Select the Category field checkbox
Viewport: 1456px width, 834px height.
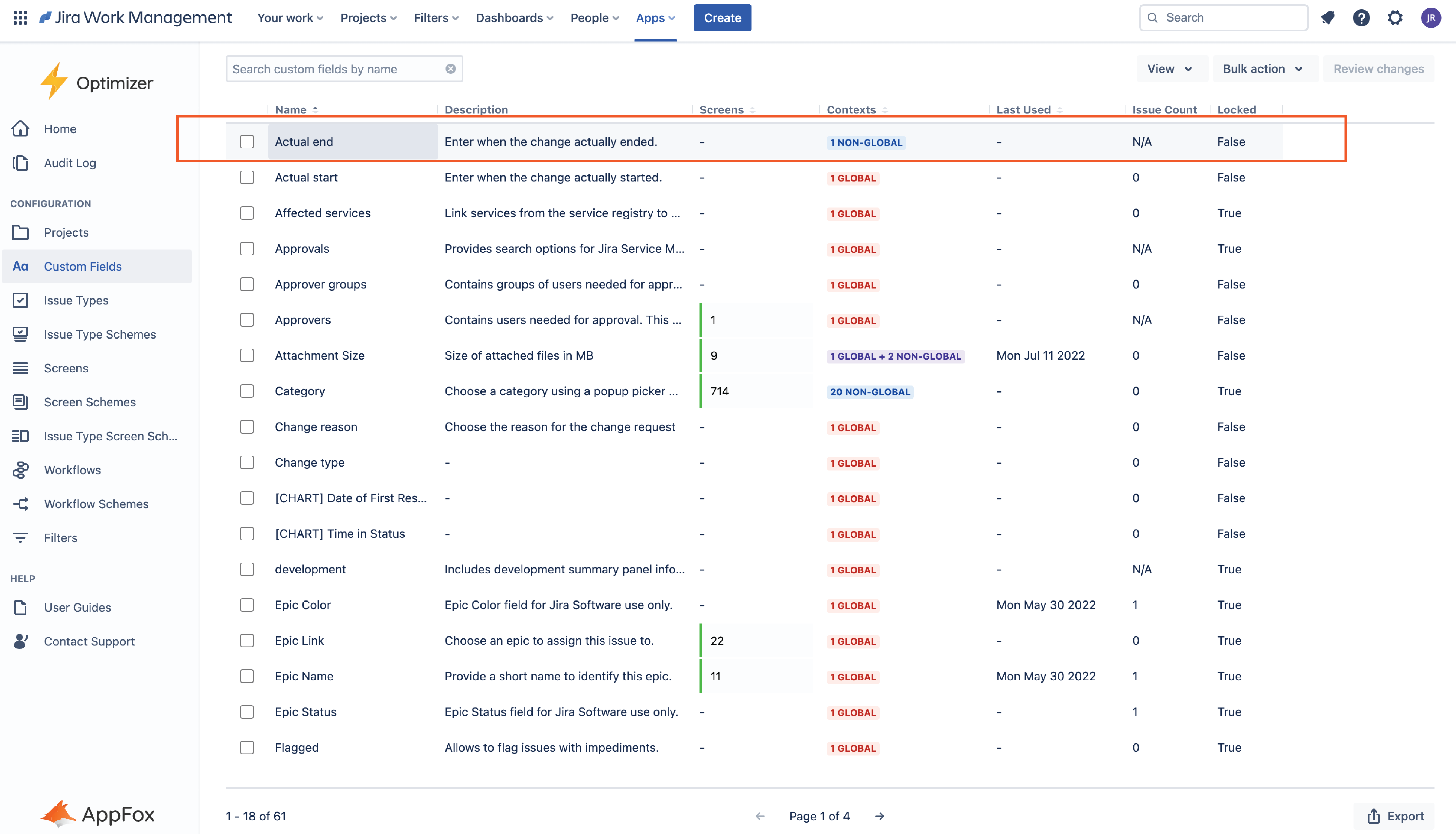click(247, 391)
